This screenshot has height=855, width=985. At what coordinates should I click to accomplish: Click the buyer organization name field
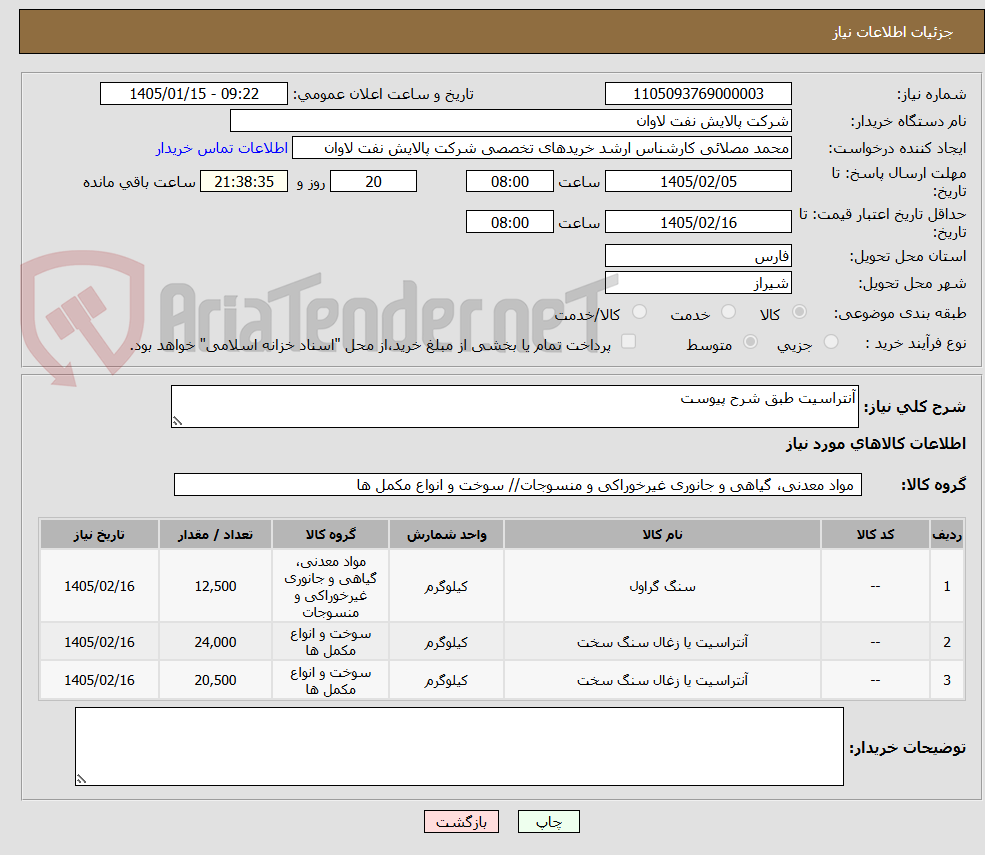pos(511,121)
